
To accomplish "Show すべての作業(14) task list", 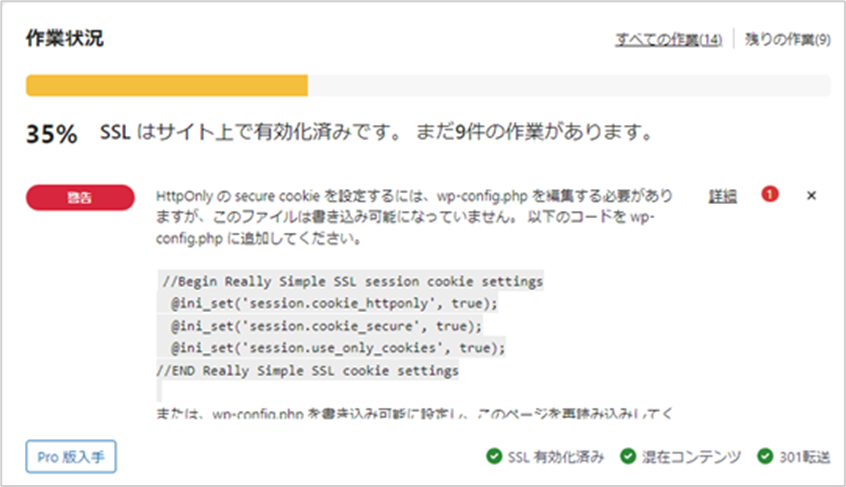I will (668, 39).
